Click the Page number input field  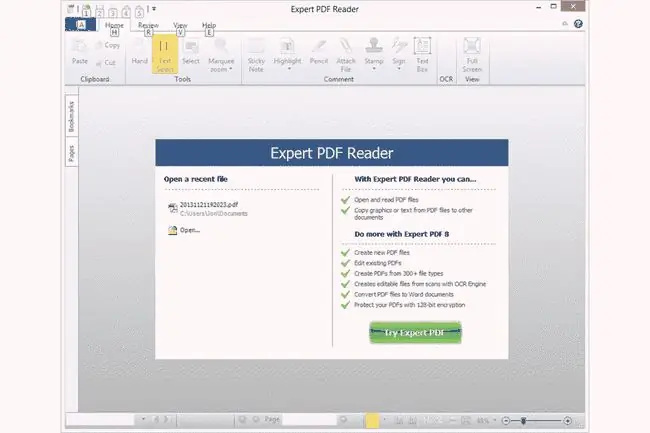(309, 419)
